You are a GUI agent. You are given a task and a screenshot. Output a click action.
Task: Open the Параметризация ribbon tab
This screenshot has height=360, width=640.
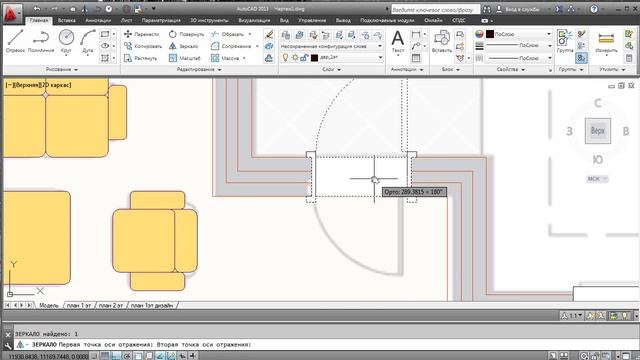point(161,20)
